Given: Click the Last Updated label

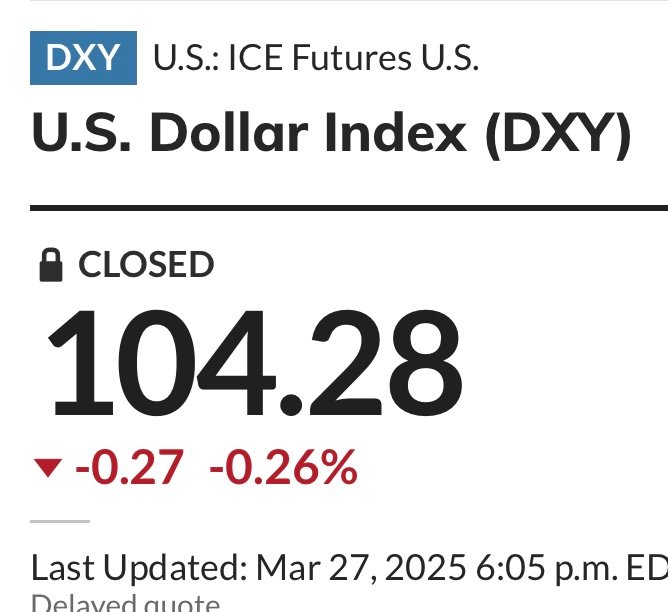Looking at the screenshot, I should pos(139,568).
